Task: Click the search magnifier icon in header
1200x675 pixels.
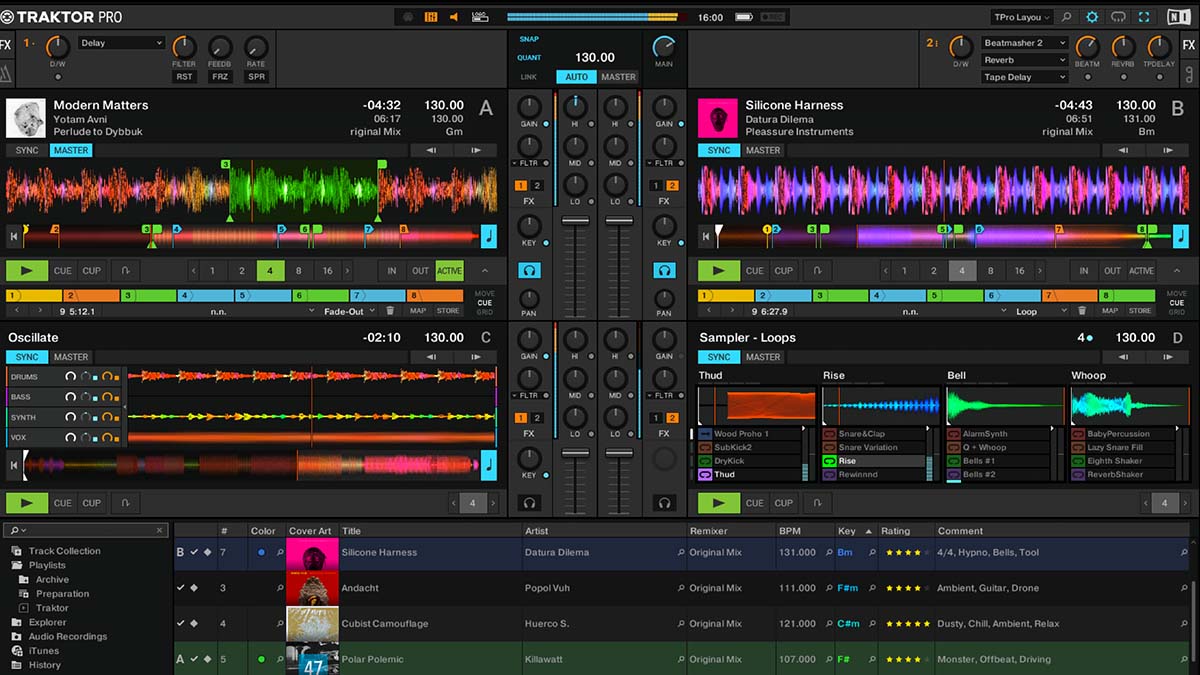Action: (x=1067, y=17)
